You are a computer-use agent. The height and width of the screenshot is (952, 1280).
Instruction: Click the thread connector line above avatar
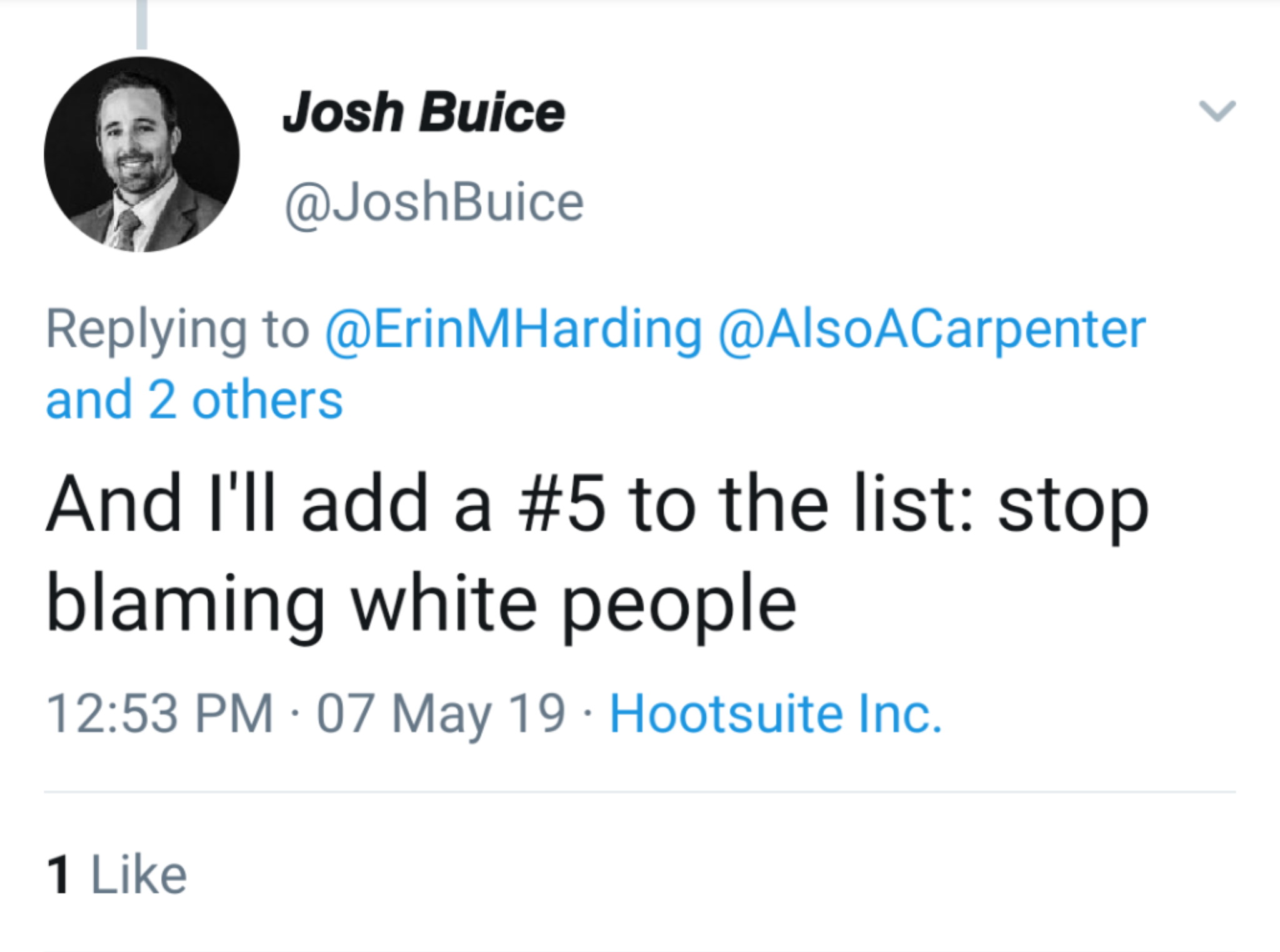142,24
